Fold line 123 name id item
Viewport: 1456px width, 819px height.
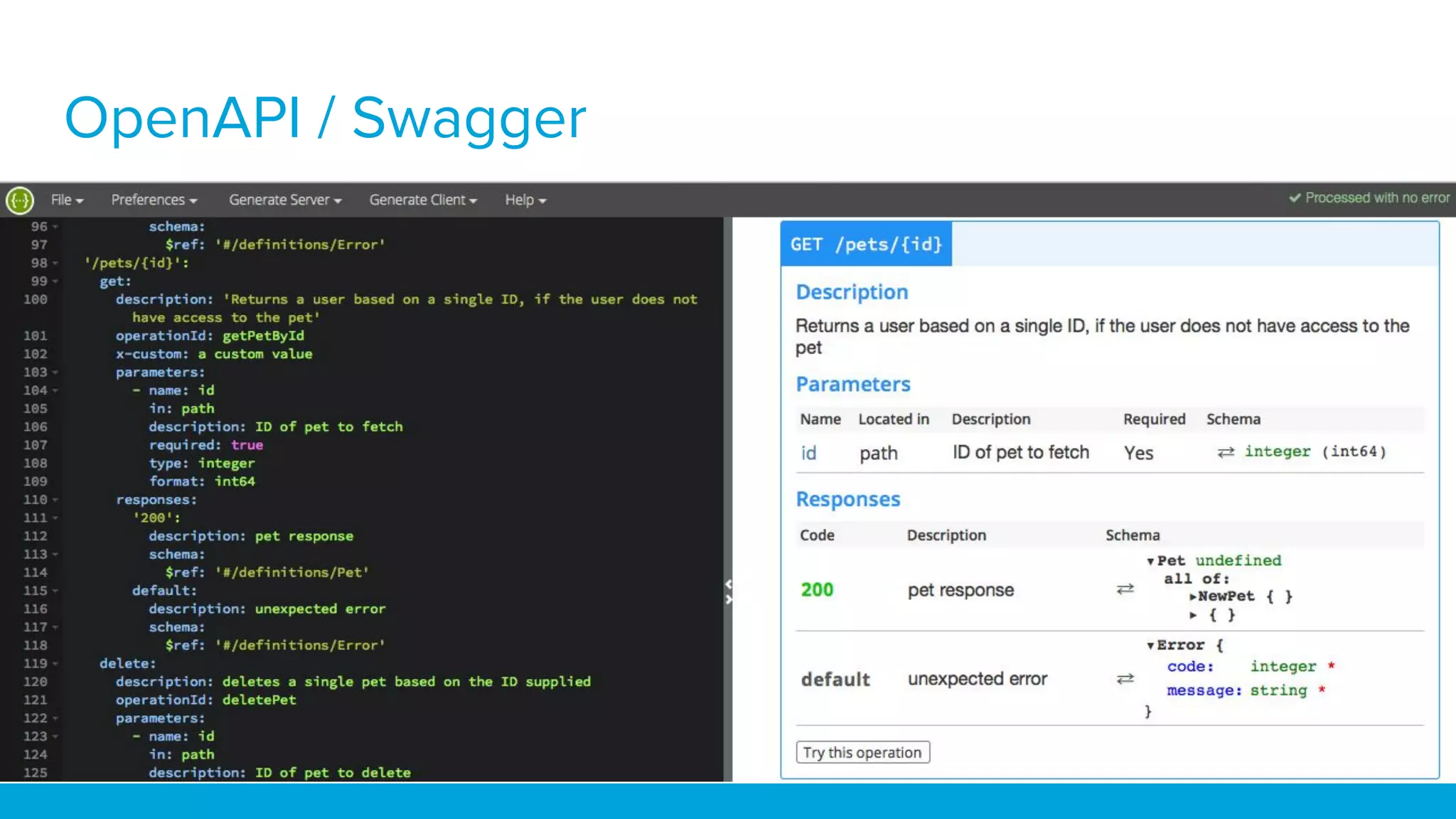coord(55,737)
